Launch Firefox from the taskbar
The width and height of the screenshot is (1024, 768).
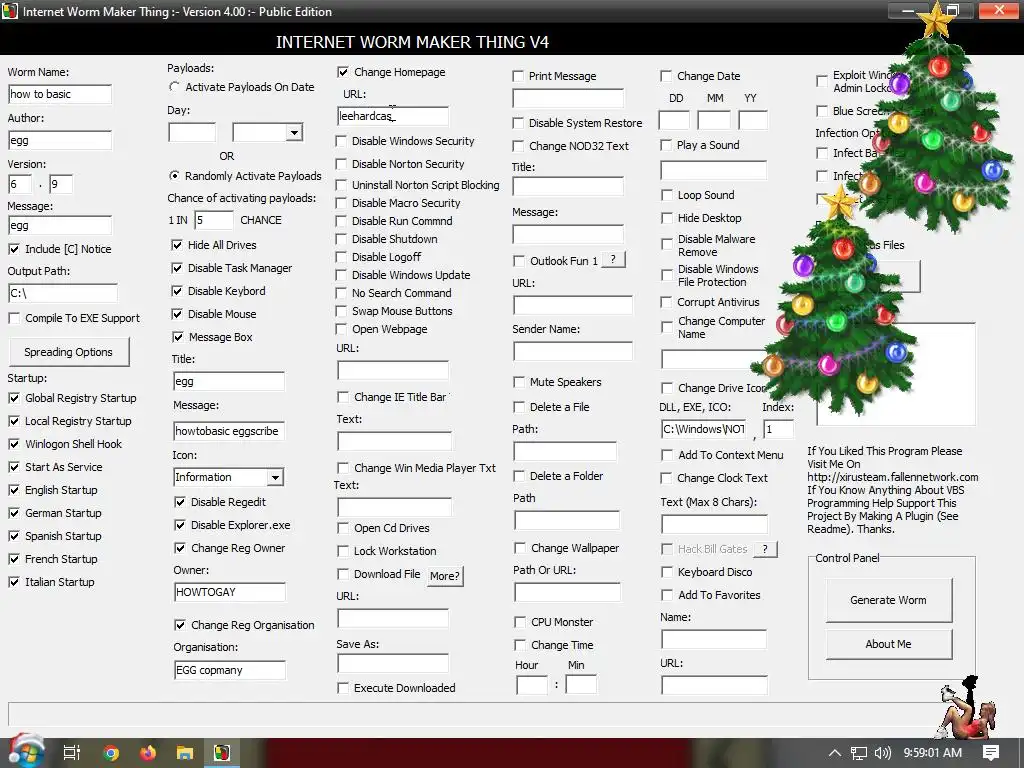coord(148,753)
